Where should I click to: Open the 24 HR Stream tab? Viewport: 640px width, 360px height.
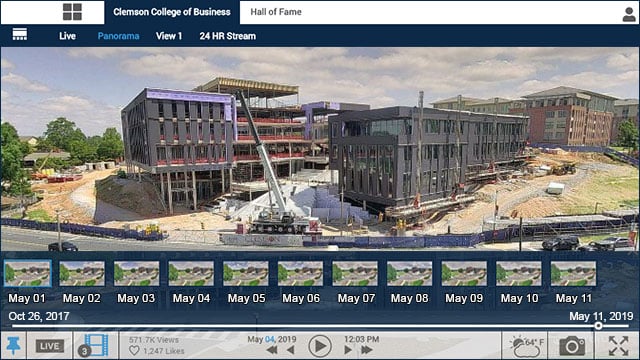(x=228, y=36)
